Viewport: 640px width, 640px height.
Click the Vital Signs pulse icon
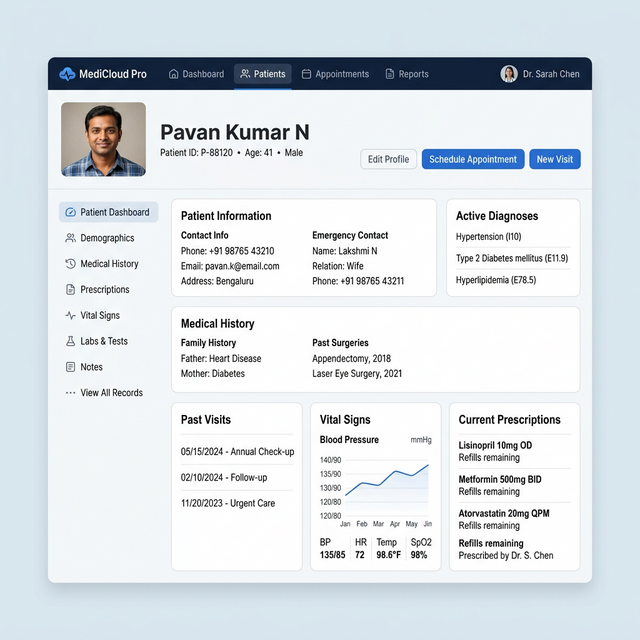pos(70,316)
